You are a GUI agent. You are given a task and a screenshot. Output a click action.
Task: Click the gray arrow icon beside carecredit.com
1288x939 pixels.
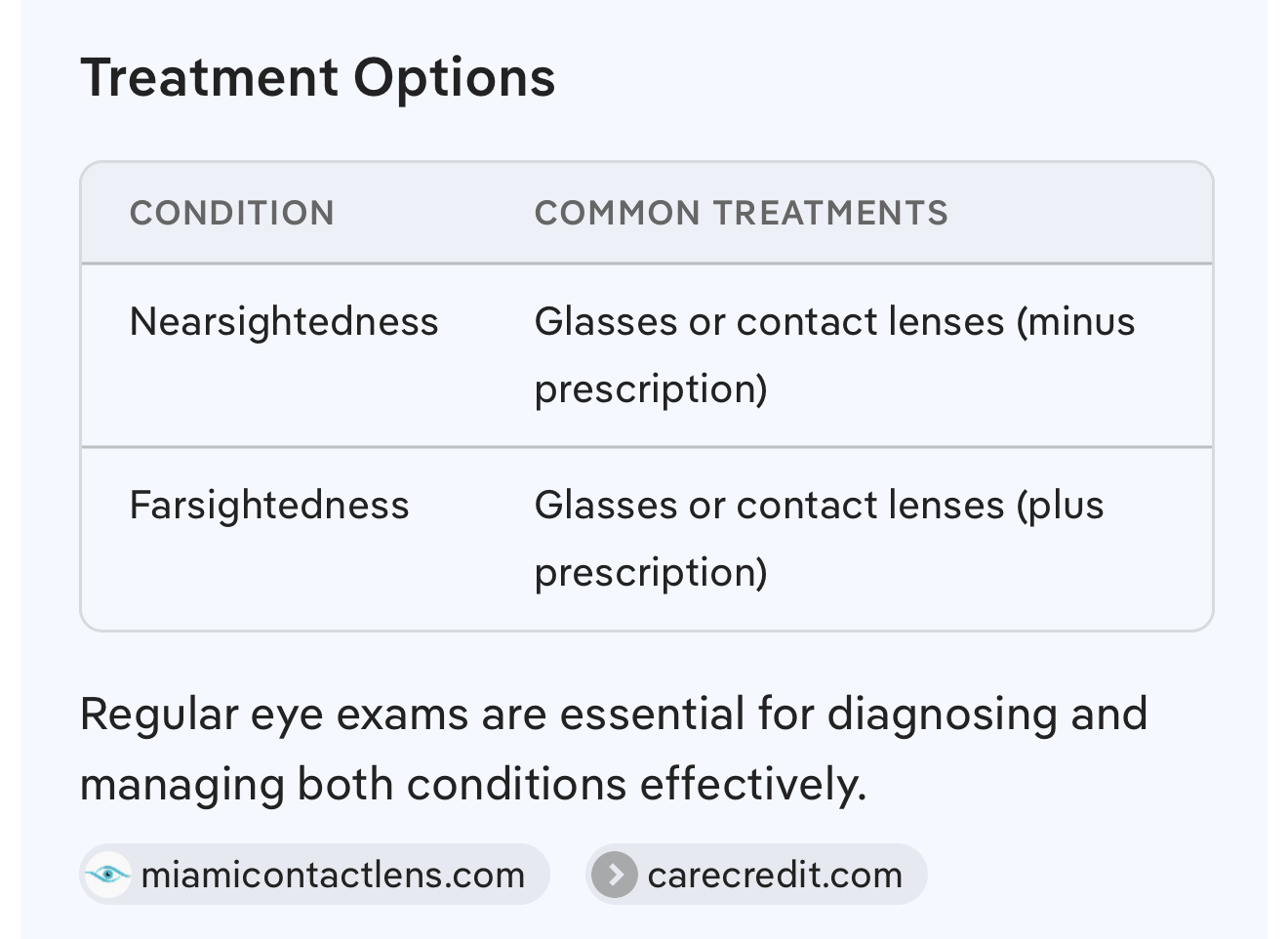615,875
